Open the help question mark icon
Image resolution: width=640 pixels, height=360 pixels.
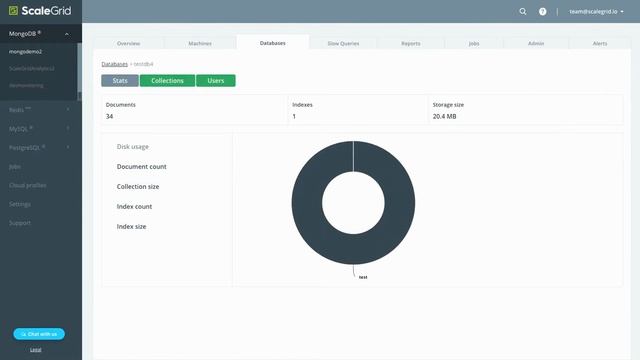[542, 11]
